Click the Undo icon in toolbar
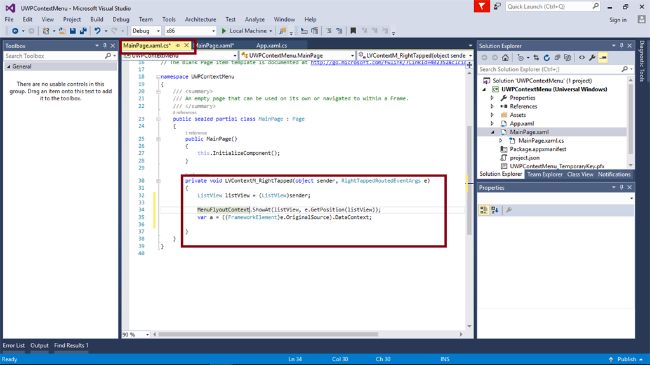 [x=97, y=31]
